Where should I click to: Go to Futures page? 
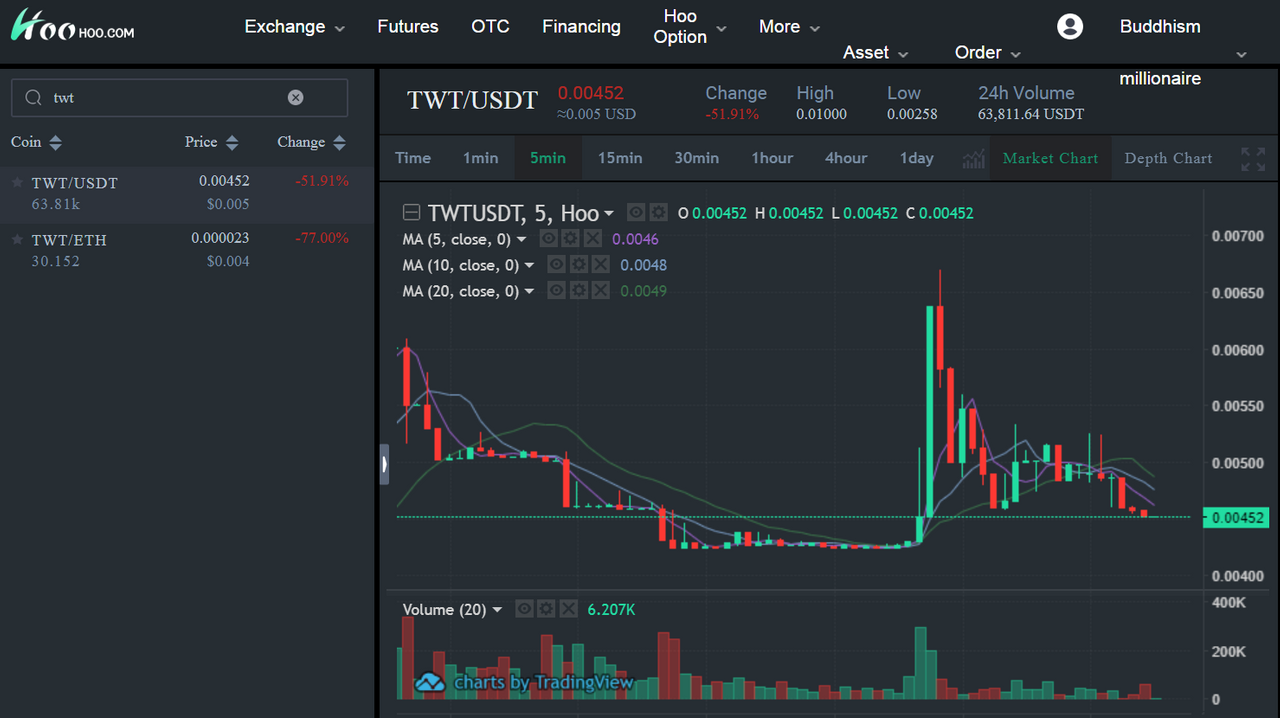point(408,27)
